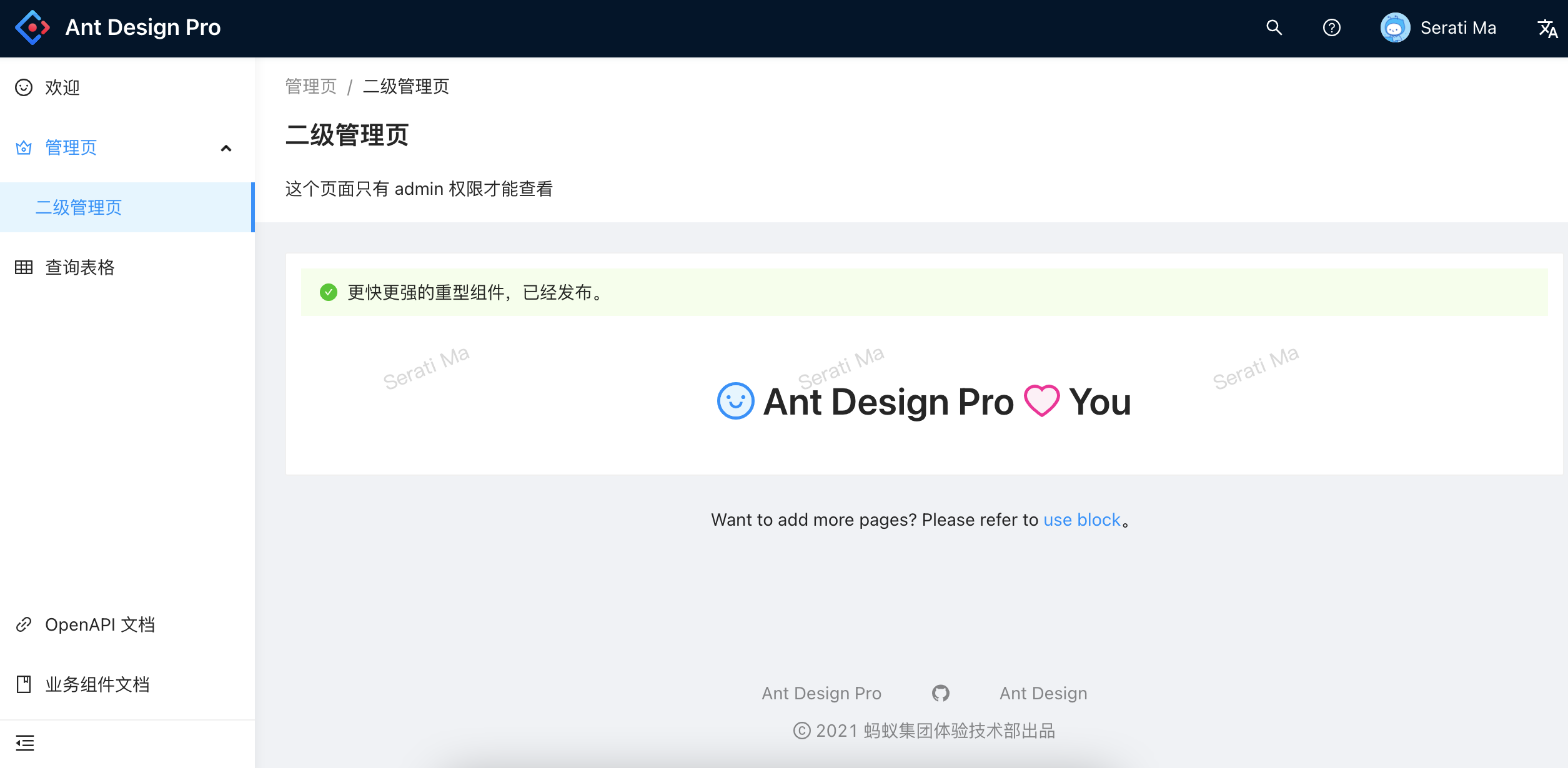Click the table icon beside 查询表格
Viewport: 1568px width, 768px height.
(24, 267)
